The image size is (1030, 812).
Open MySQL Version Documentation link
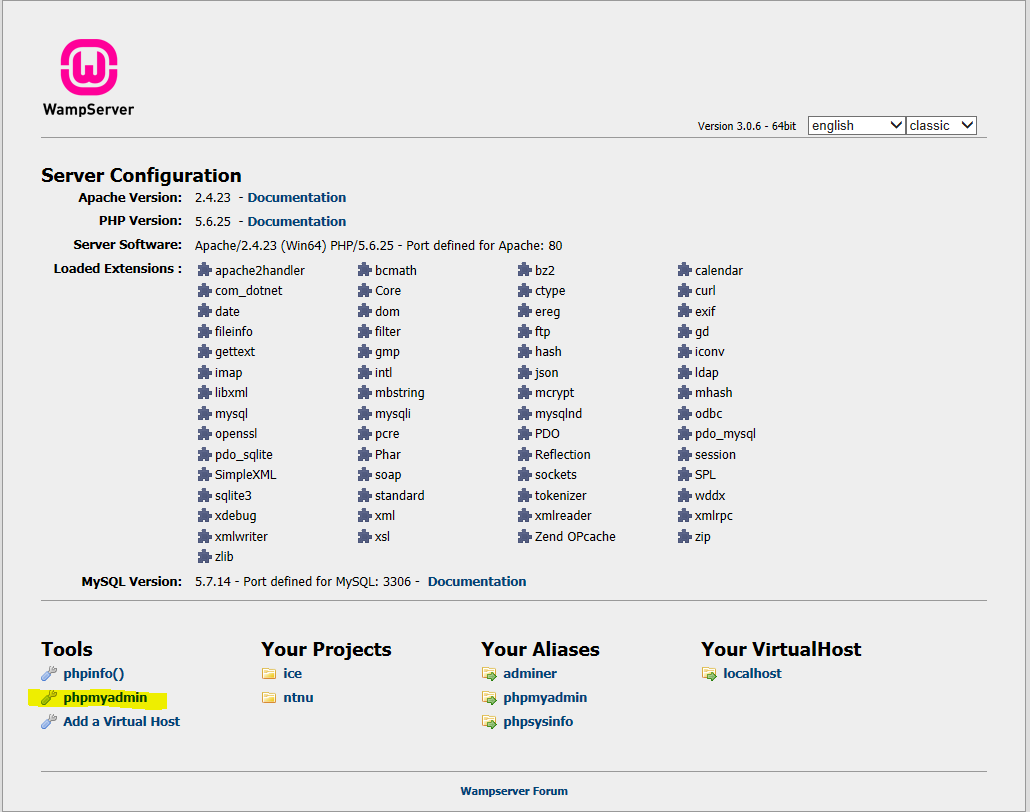(477, 581)
